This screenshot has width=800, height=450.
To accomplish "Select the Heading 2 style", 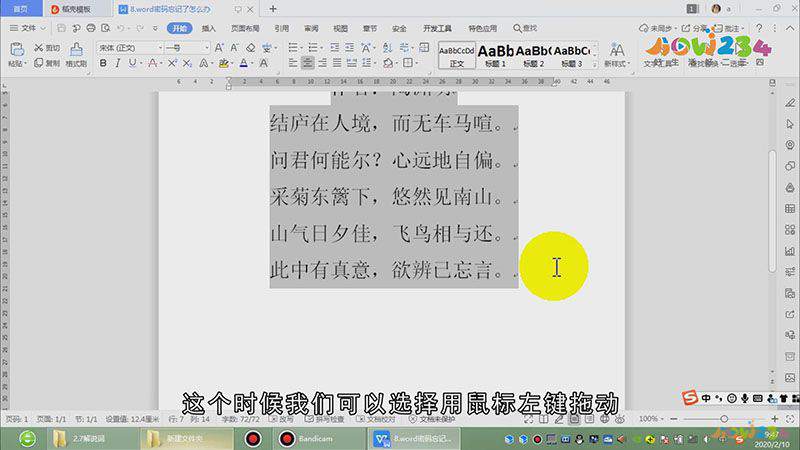I will click(534, 55).
